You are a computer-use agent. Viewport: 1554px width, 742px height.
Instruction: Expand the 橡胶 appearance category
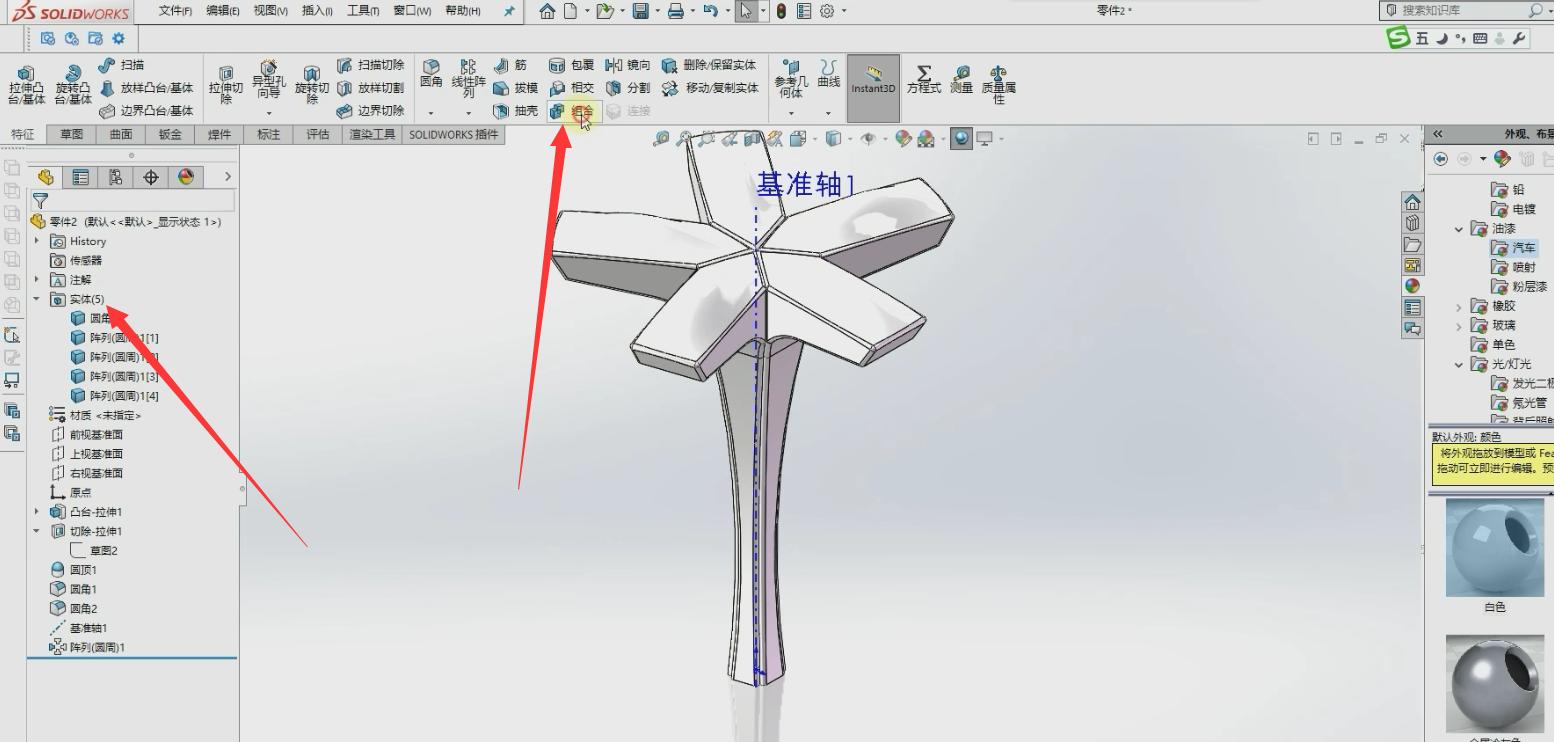click(x=1459, y=305)
